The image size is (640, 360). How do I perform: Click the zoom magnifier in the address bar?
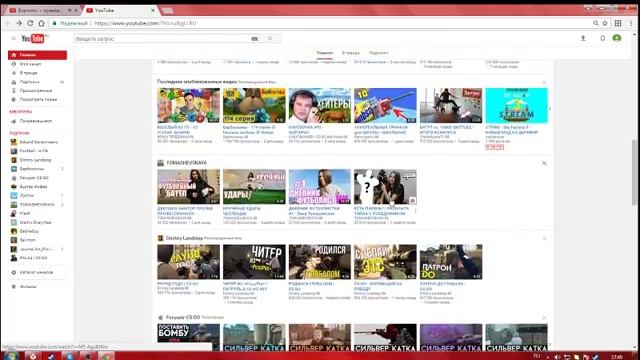click(x=596, y=23)
